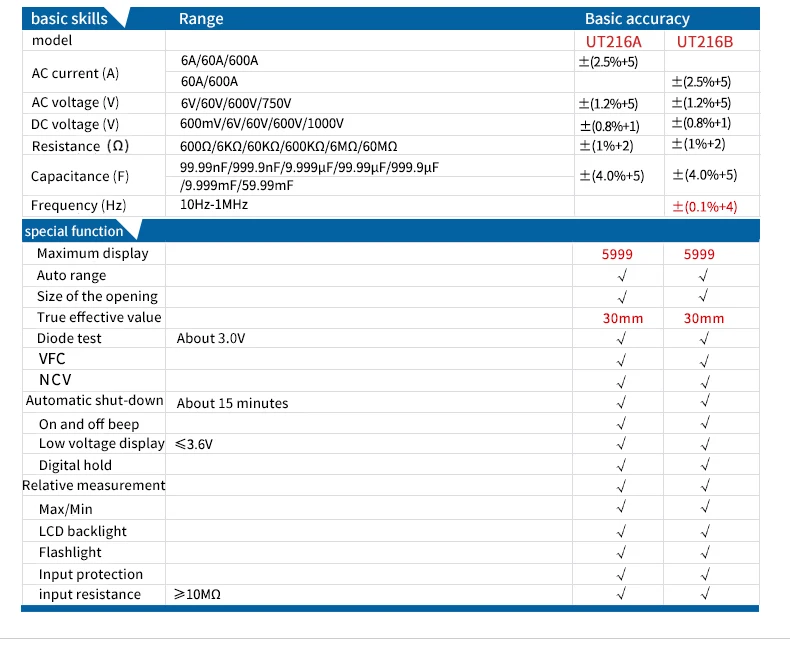Click the '/9.999mF/59.99mF' capacitance line
Image resolution: width=790 pixels, height=648 pixels.
coord(236,185)
